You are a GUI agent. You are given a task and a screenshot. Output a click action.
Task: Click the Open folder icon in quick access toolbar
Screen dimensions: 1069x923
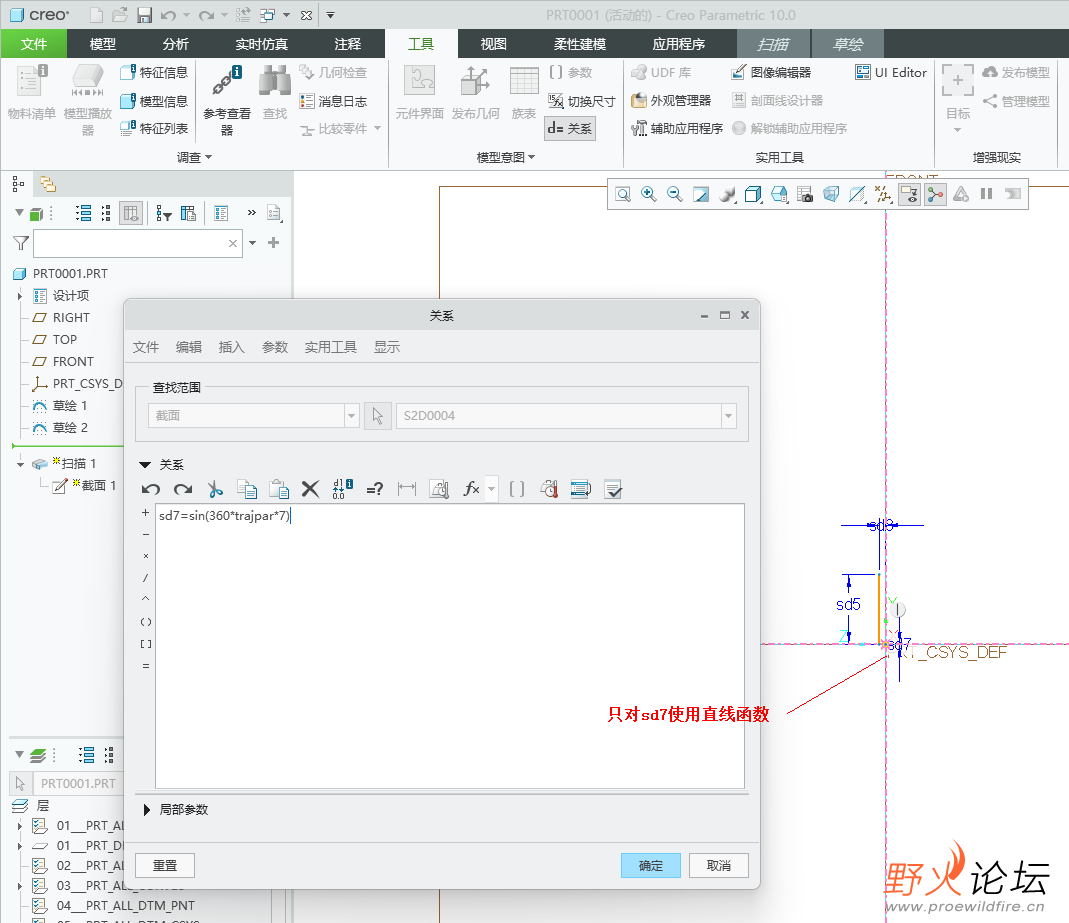pos(119,15)
